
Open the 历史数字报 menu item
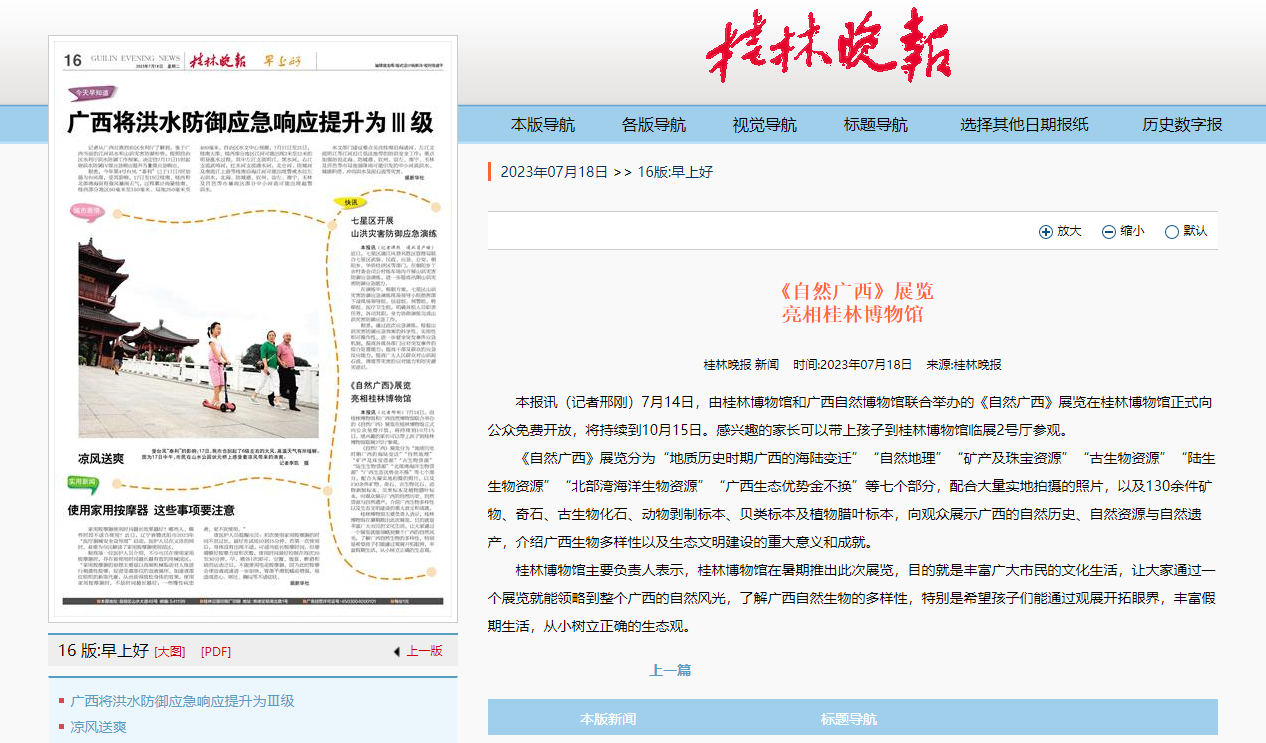[1183, 125]
